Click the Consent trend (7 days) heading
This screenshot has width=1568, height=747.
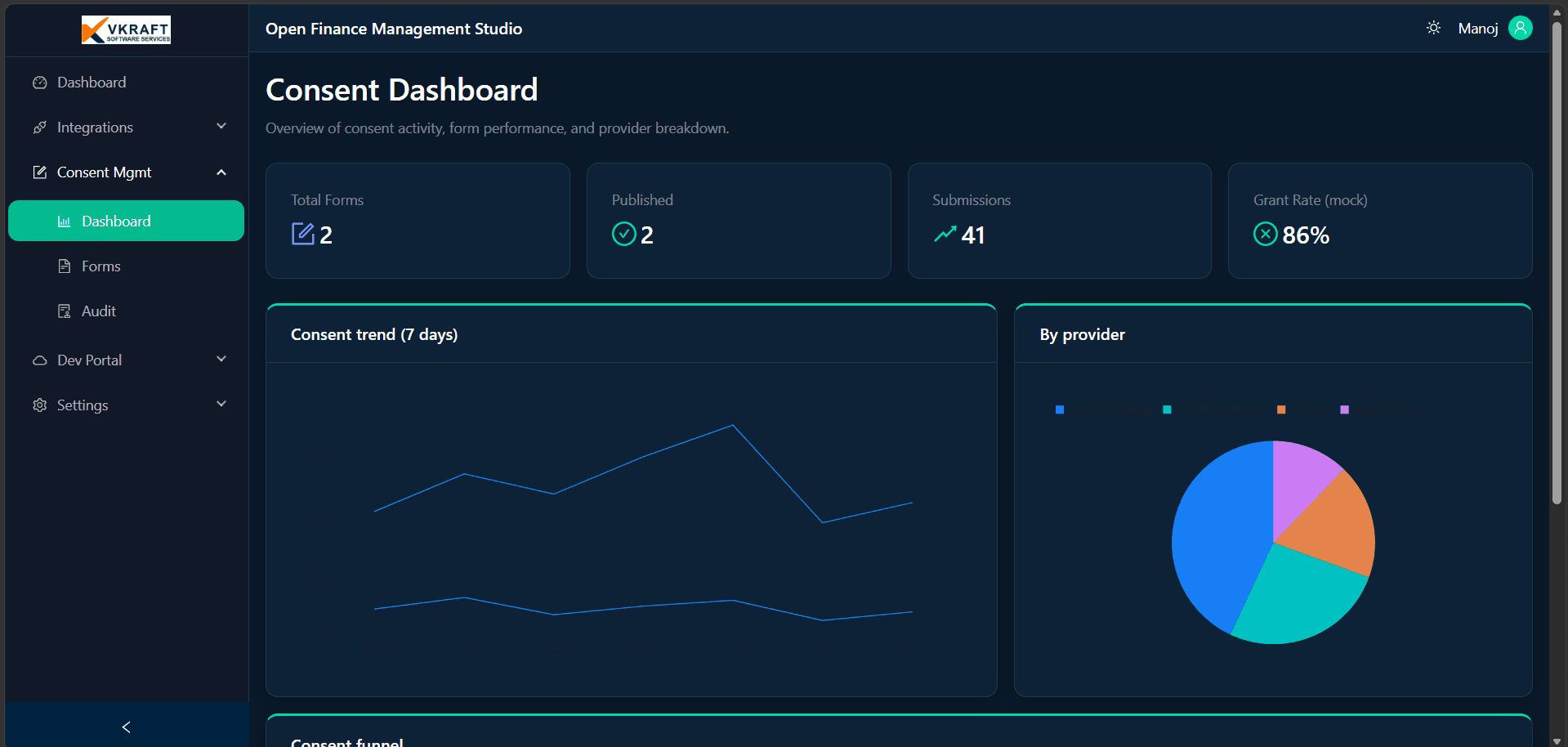click(374, 334)
